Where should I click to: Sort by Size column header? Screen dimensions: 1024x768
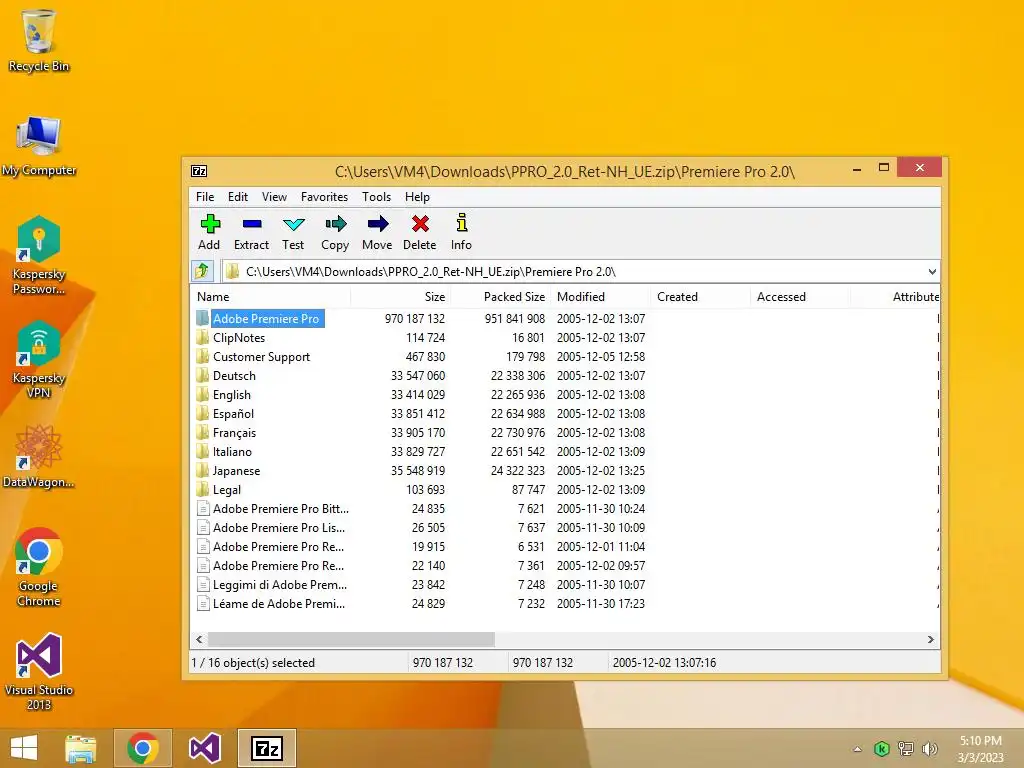400,296
